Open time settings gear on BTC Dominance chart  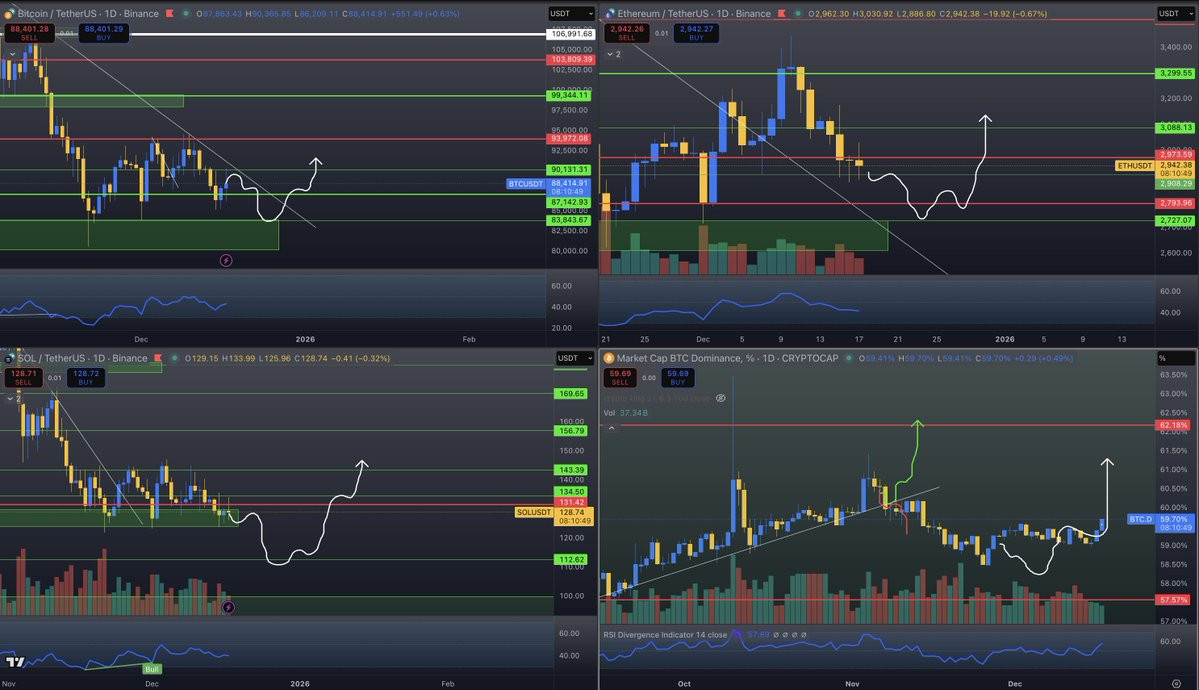point(1176,684)
